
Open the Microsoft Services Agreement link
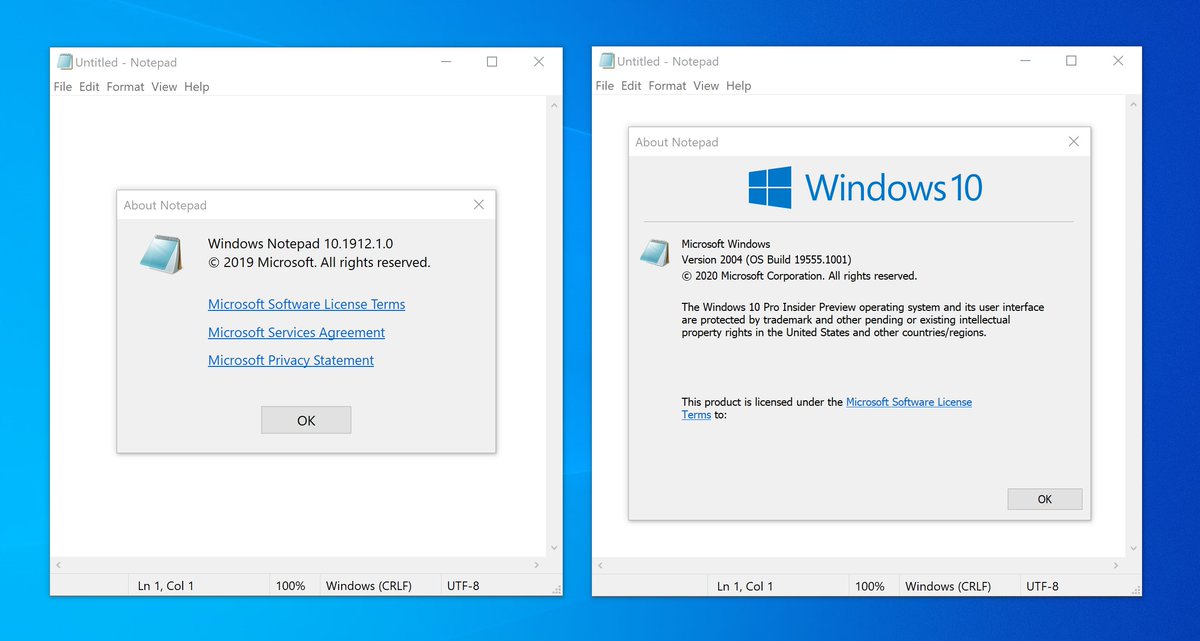click(297, 332)
